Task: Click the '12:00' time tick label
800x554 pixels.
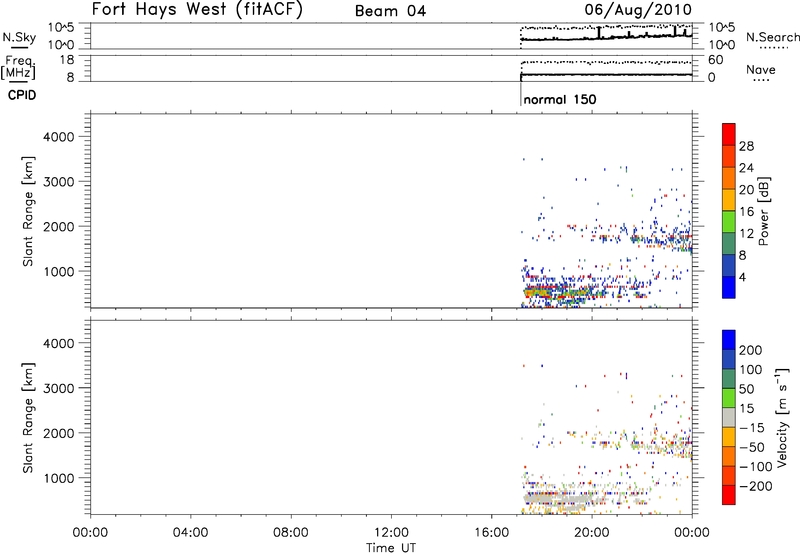Action: coord(391,533)
